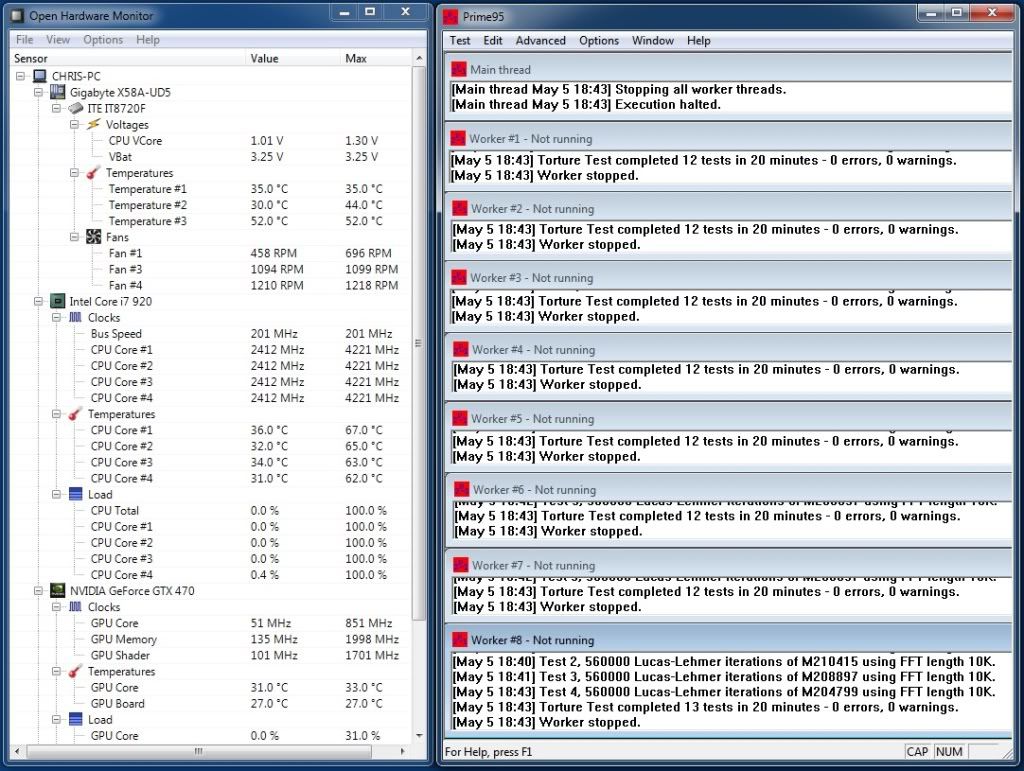Click the Voltages lightning bolt icon
This screenshot has width=1024, height=771.
pyautogui.click(x=93, y=125)
